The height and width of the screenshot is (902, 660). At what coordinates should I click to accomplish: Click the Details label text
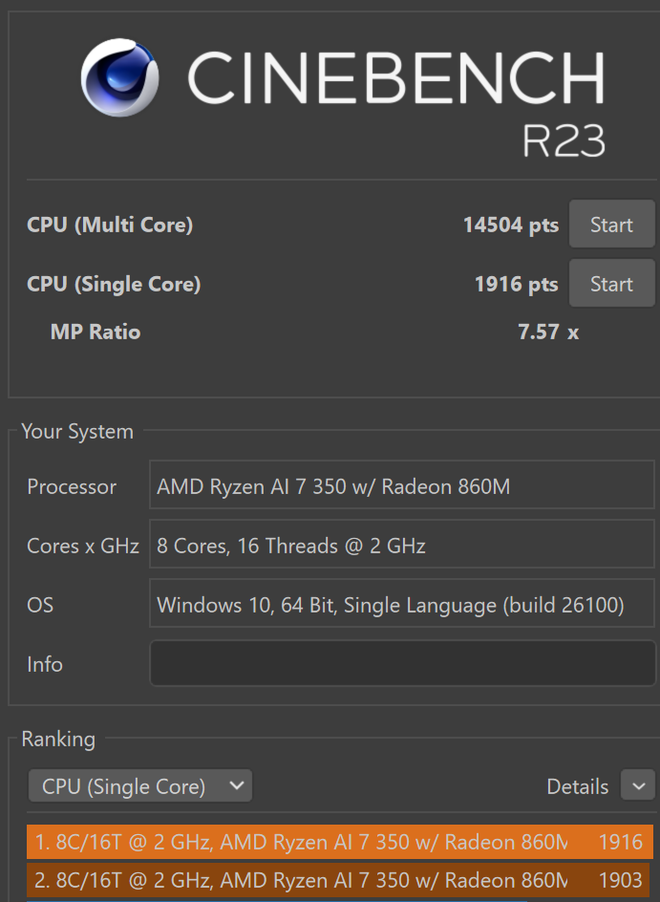pos(577,787)
